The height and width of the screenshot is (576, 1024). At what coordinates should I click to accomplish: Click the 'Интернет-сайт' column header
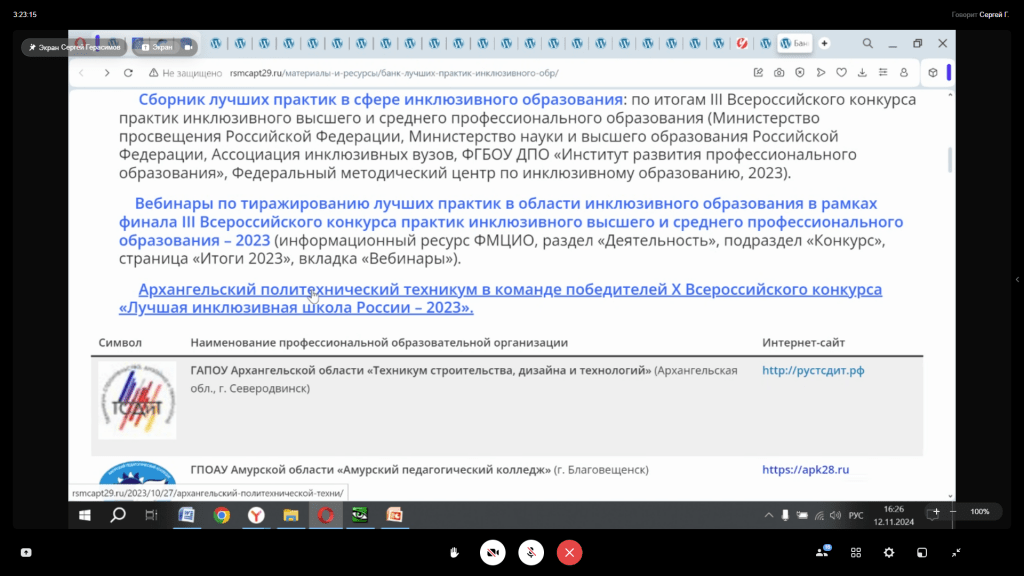803,342
